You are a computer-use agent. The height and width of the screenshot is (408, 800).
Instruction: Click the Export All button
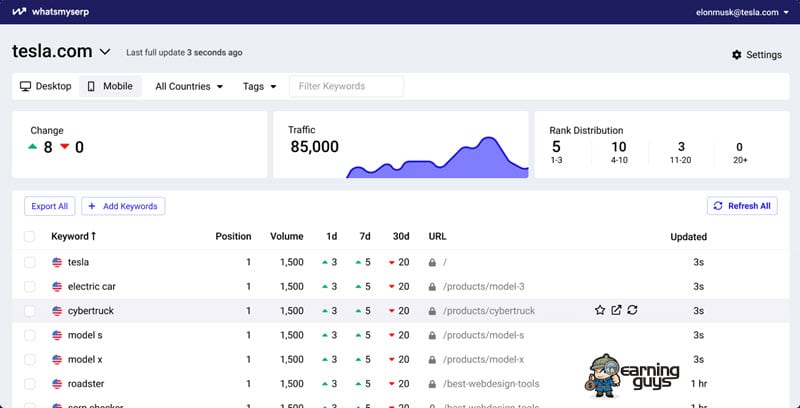[49, 206]
